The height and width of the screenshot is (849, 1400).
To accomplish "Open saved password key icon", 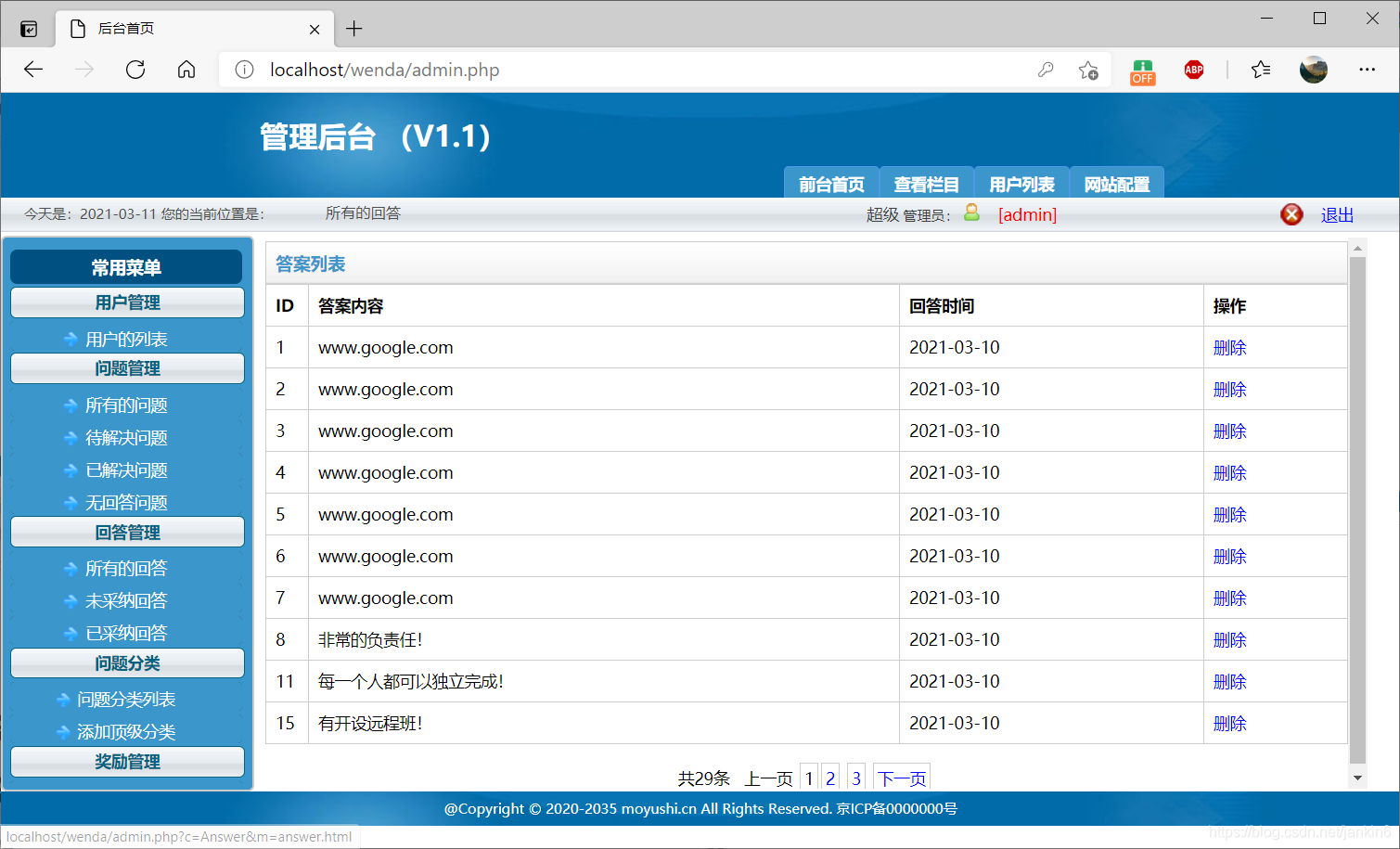I will pos(1046,70).
